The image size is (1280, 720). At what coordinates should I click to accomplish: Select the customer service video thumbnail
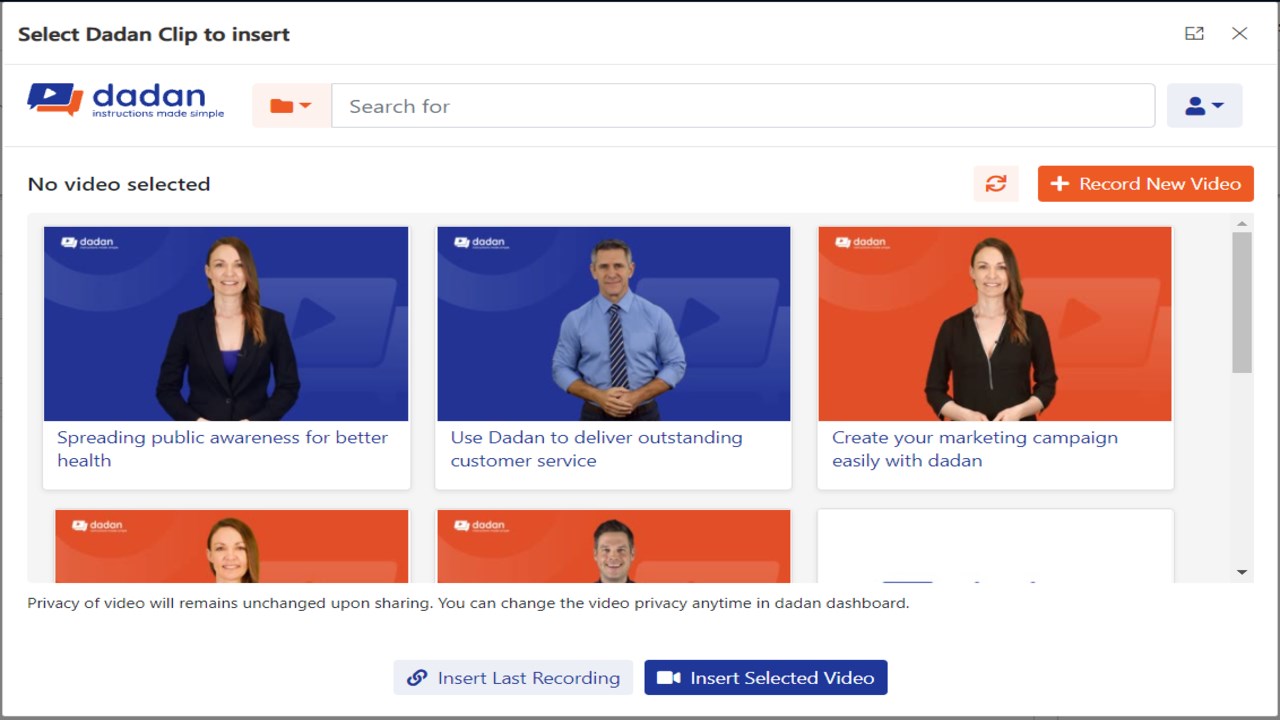pos(614,324)
